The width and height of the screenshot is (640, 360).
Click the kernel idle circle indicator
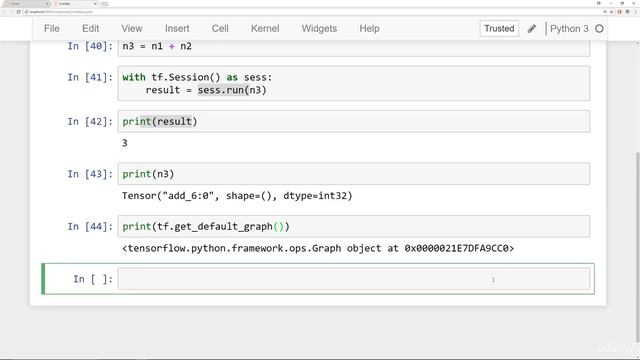[x=599, y=29]
